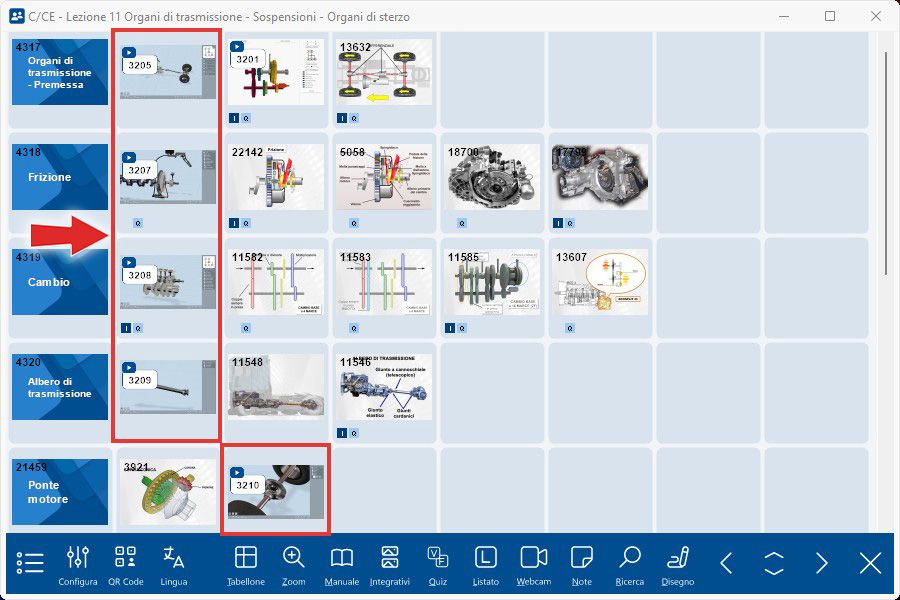Open the Note tool
Screen dimensions: 900x600
(x=582, y=564)
